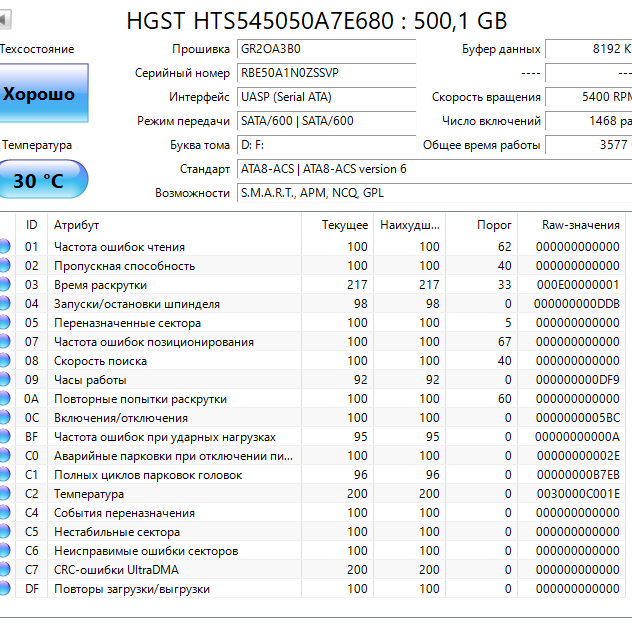Viewport: 632px width, 625px height.
Task: Select the Нестабильные сектора row
Action: coord(312,532)
